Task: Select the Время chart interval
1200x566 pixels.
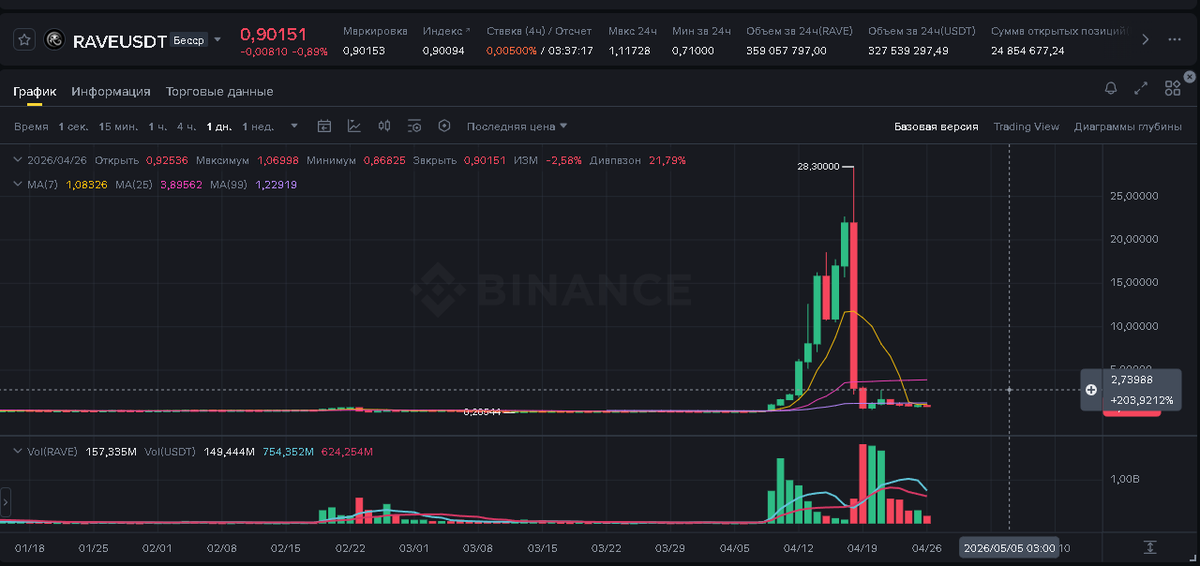Action: (x=31, y=127)
